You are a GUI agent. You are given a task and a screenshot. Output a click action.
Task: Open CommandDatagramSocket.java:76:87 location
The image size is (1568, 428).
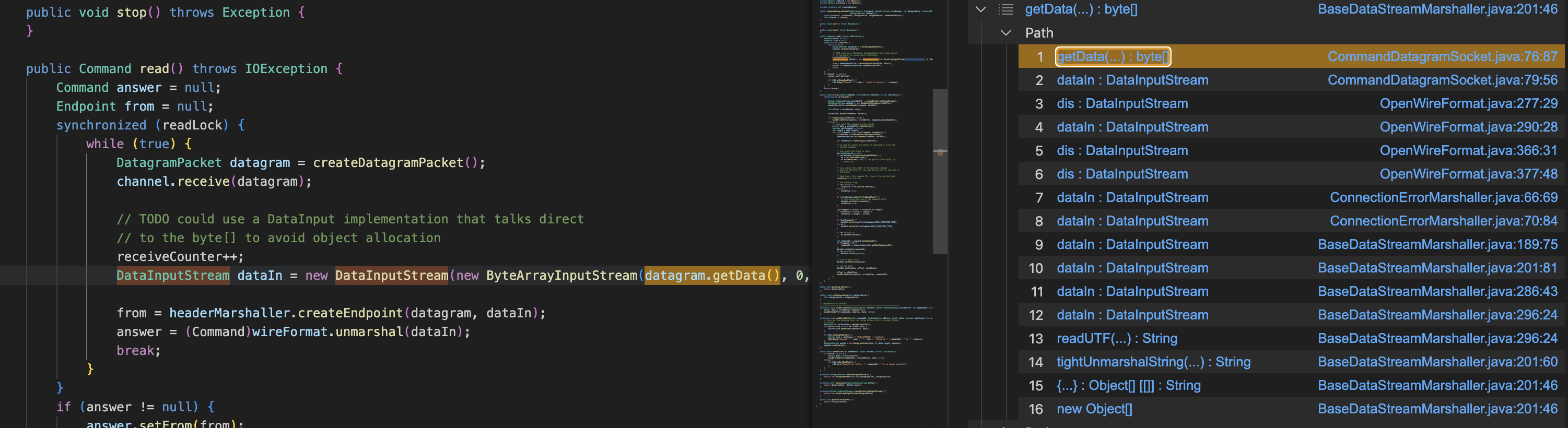[1443, 56]
